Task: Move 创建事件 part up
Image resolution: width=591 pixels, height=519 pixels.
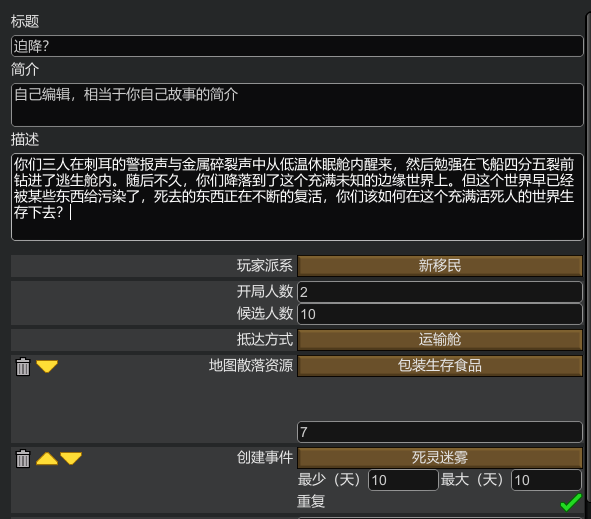Action: (47, 458)
